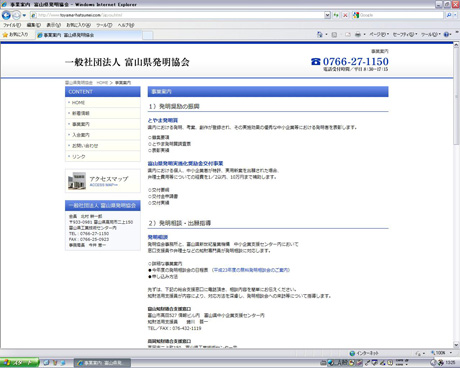
Task: Click the browser Forward arrow button
Action: 16,15
